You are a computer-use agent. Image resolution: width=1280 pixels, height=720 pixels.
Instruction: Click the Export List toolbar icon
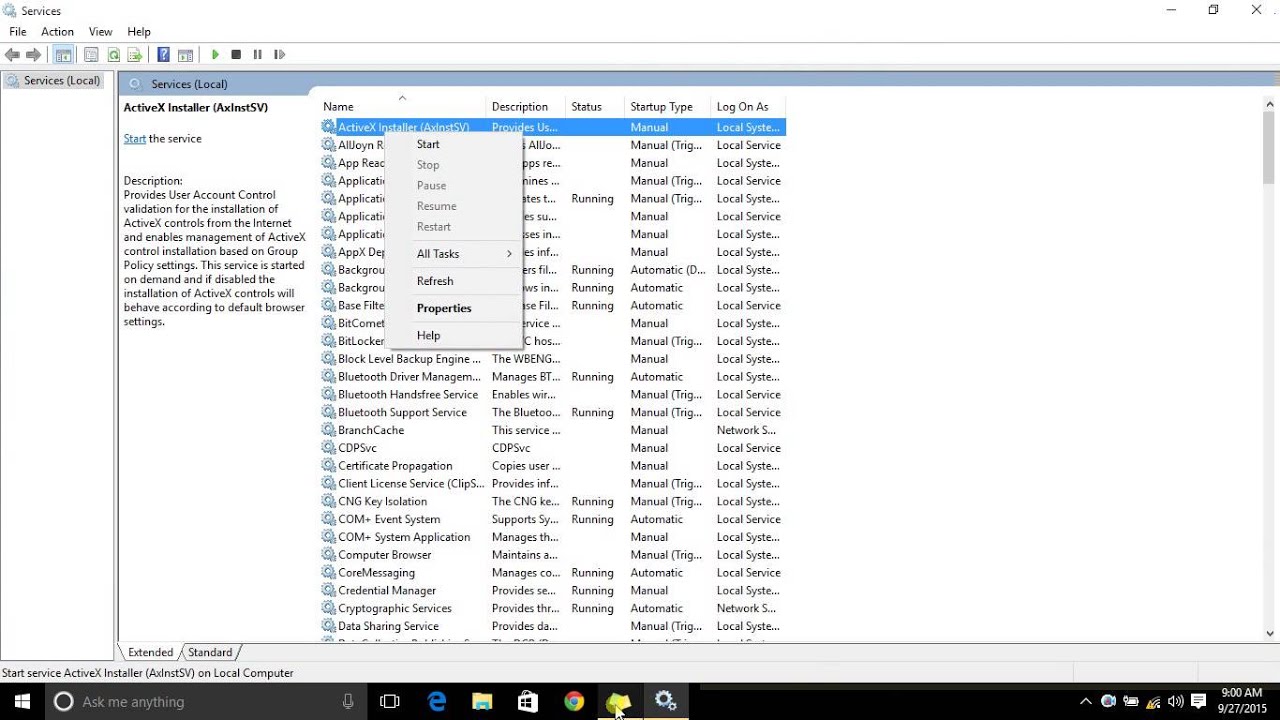(x=134, y=55)
